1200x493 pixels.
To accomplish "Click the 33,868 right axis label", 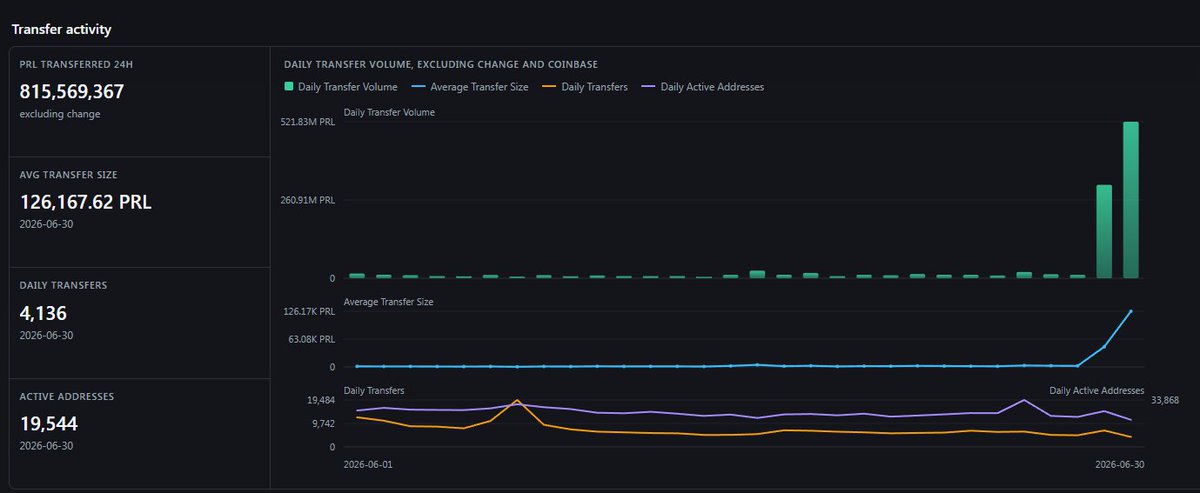I will 1167,400.
